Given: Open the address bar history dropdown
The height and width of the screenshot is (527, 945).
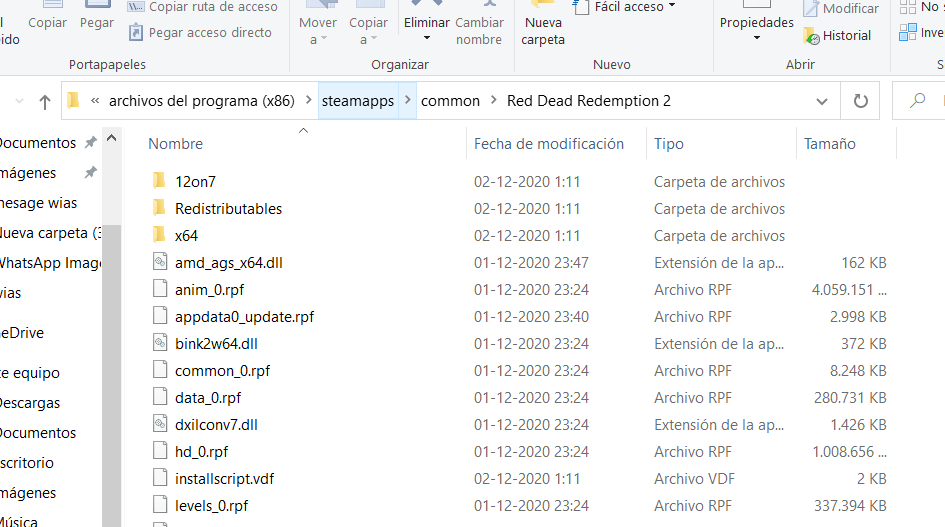Looking at the screenshot, I should coord(821,101).
